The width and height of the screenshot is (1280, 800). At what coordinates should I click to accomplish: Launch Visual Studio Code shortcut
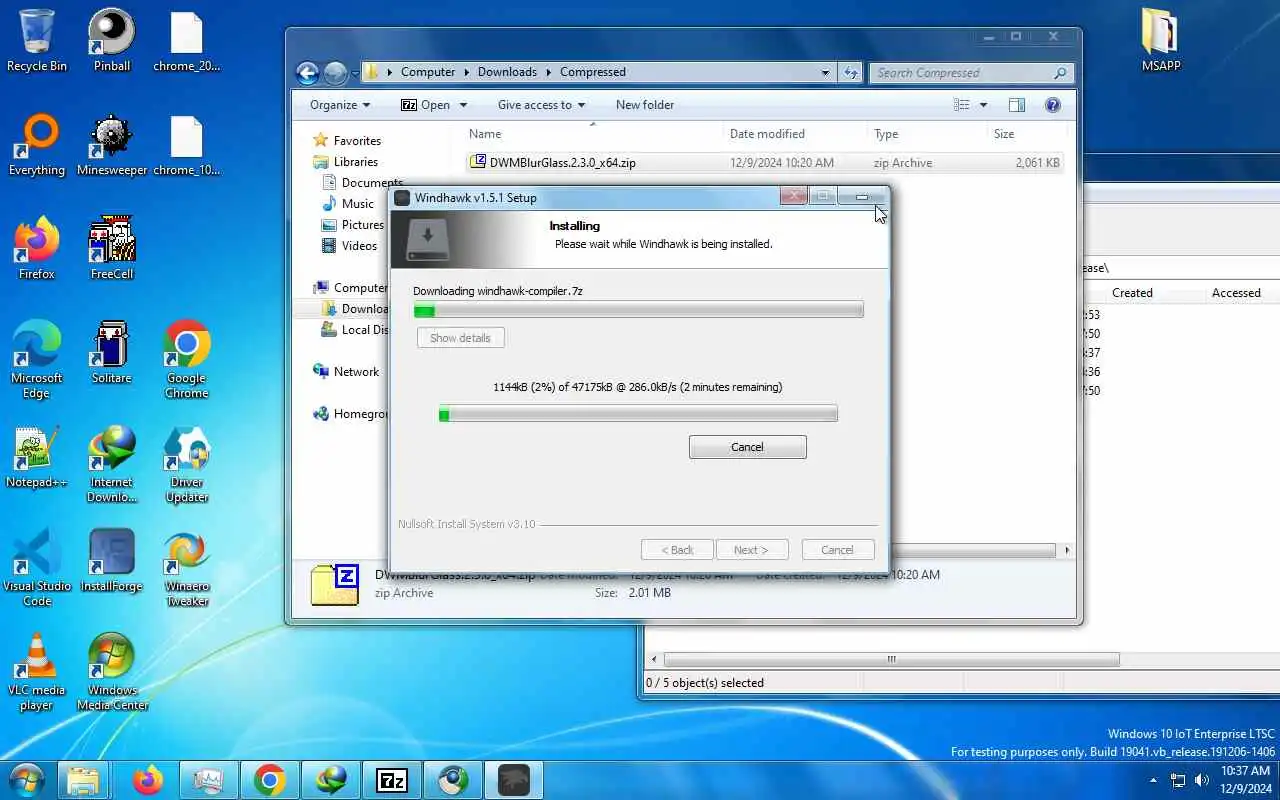point(36,567)
